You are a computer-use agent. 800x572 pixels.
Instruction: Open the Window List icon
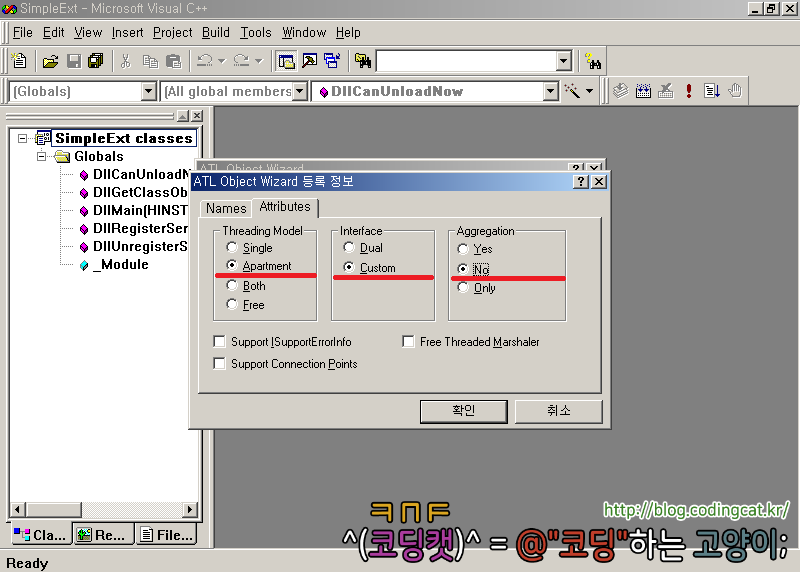point(332,61)
